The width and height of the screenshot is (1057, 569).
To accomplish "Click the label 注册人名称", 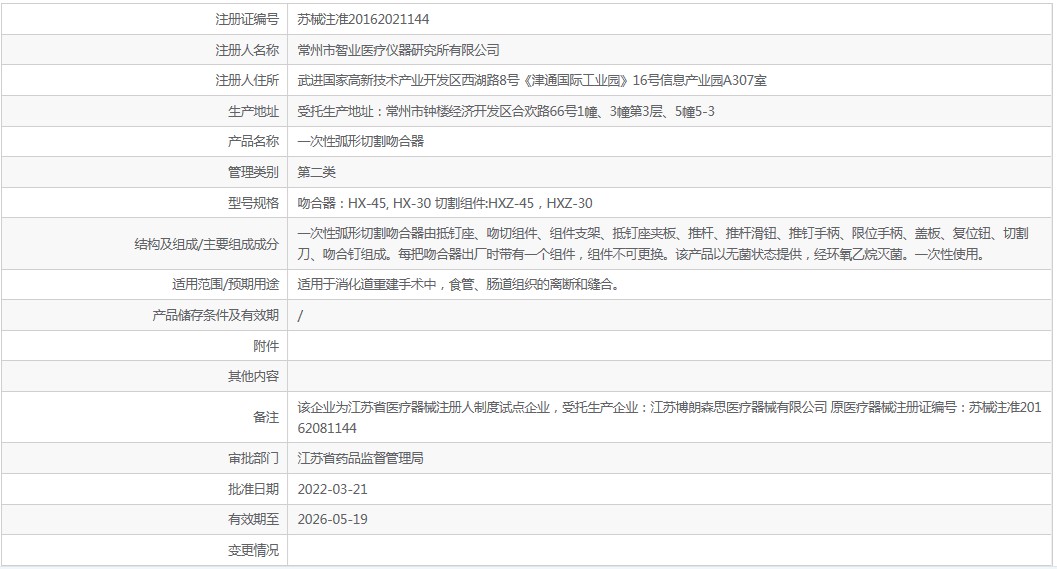I will point(247,50).
